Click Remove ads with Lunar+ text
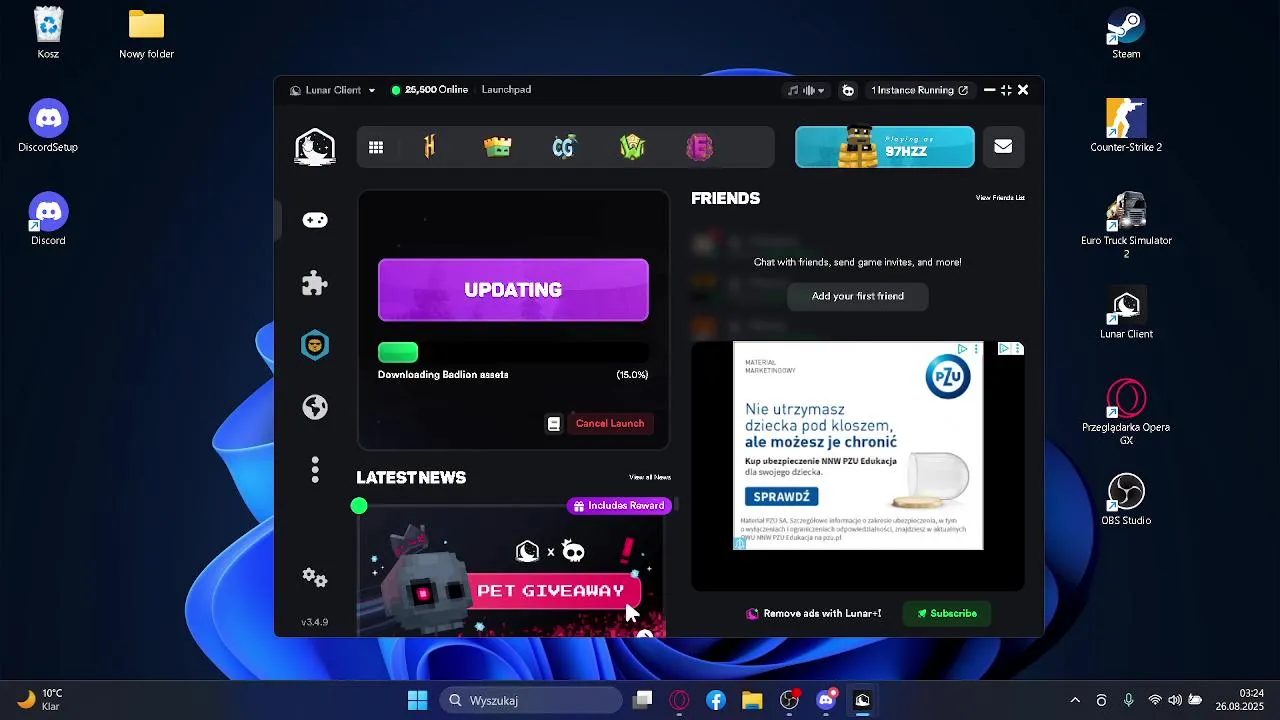1280x720 pixels. pyautogui.click(x=822, y=614)
